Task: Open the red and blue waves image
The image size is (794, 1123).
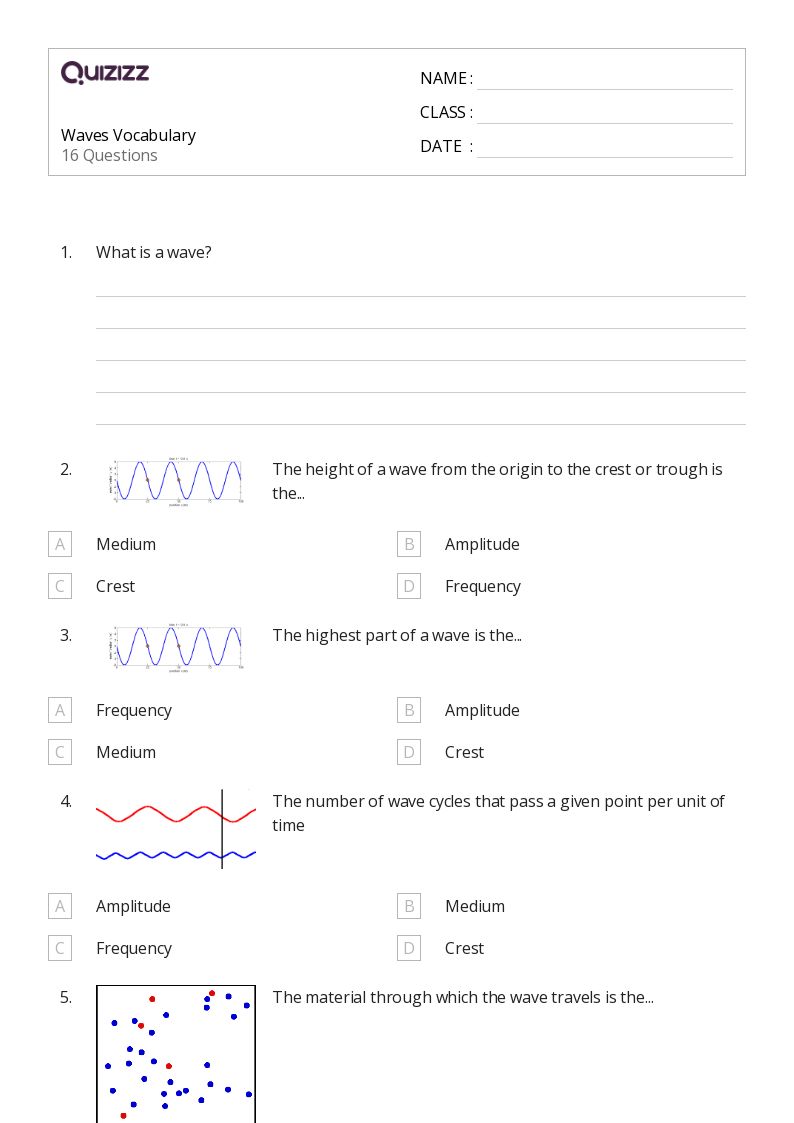Action: point(176,829)
